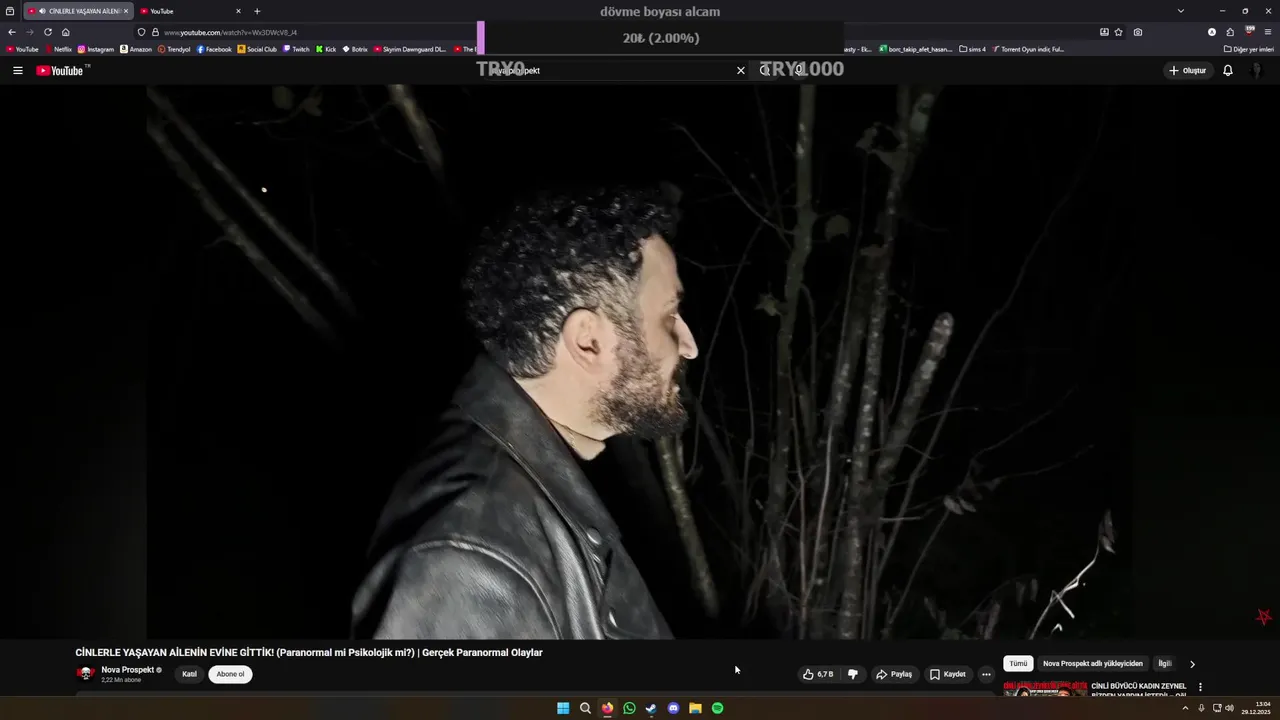Go back in browser history
Screen dimensions: 1280x720
tap(12, 32)
